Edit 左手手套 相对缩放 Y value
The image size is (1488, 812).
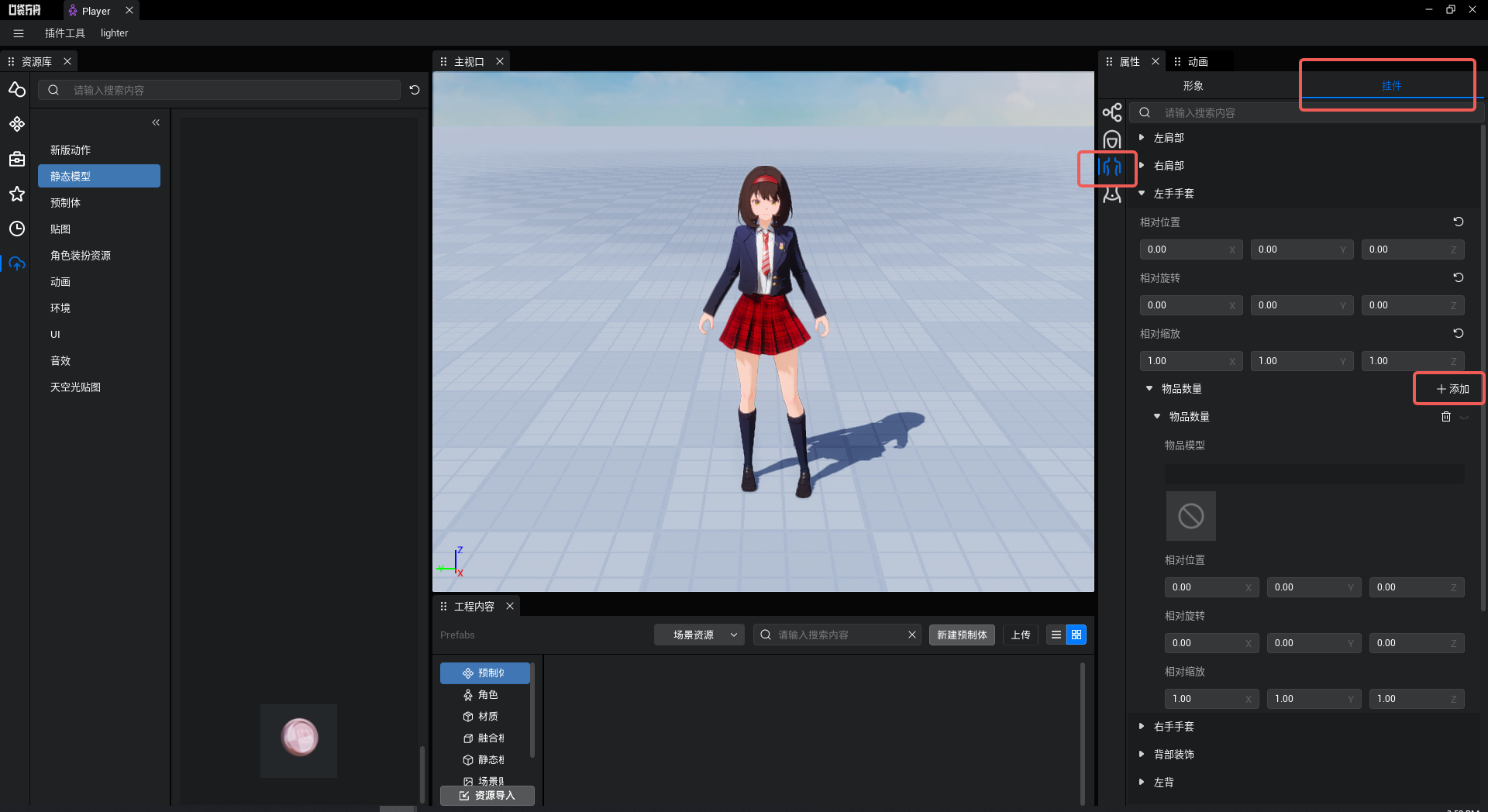1302,361
